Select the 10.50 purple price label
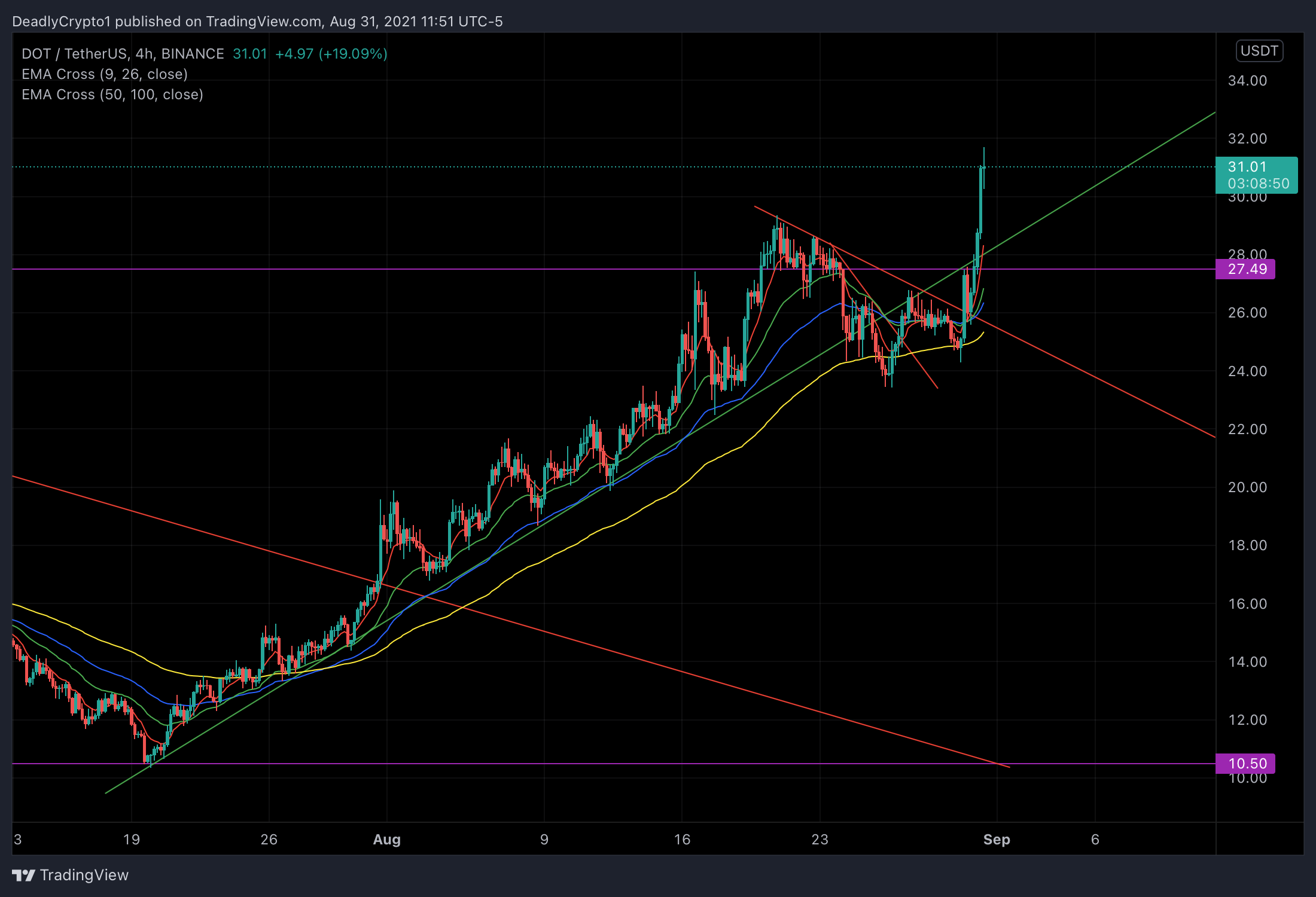This screenshot has height=897, width=1316. [1247, 764]
